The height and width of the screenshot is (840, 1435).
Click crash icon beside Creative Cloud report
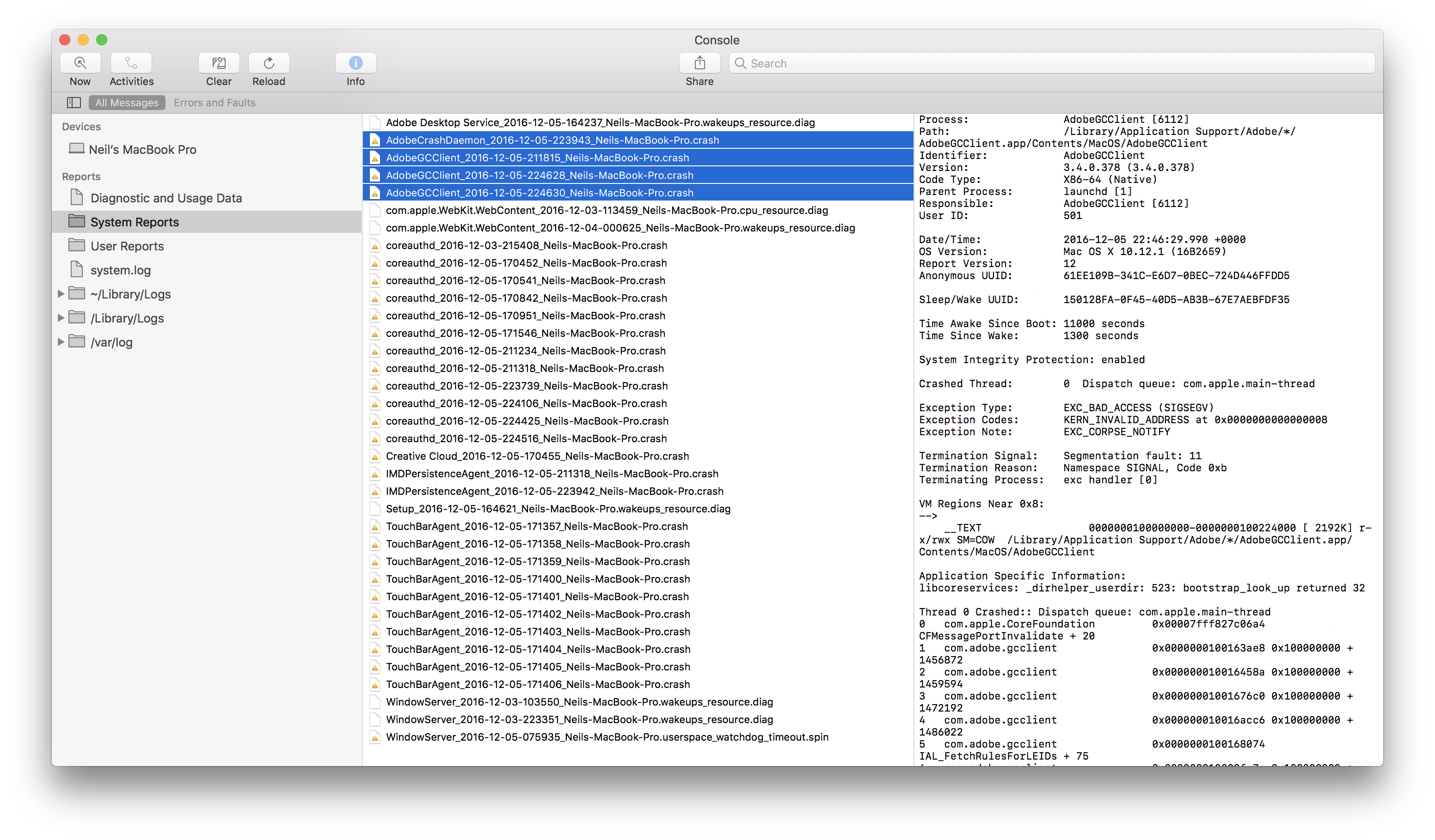(374, 456)
